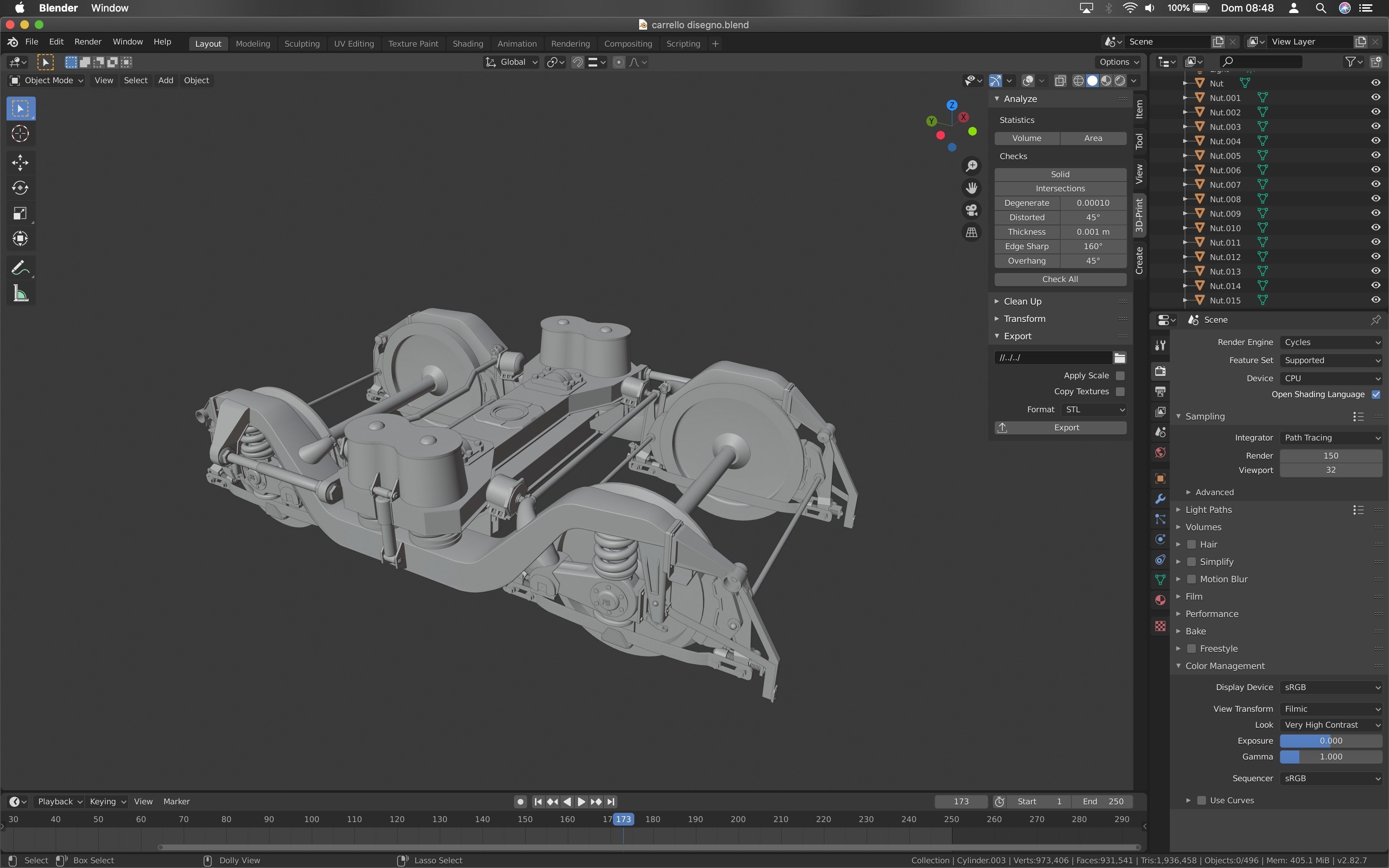The width and height of the screenshot is (1389, 868).
Task: Open the View Transform Filmic dropdown
Action: (1331, 709)
